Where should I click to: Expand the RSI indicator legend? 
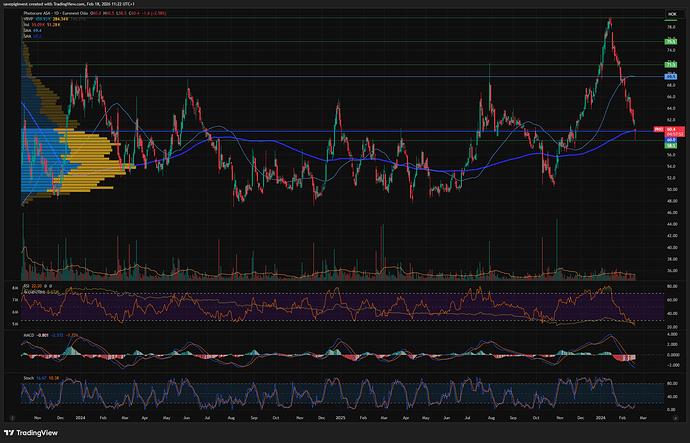click(28, 287)
